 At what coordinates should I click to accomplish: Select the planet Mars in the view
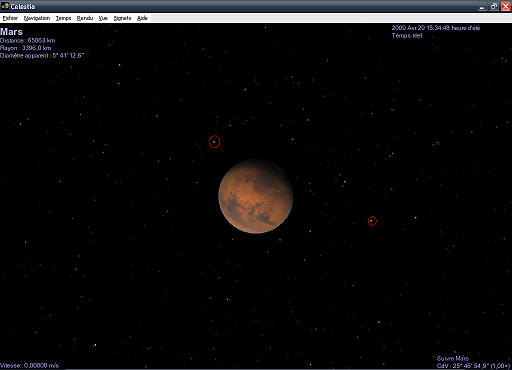(x=256, y=196)
